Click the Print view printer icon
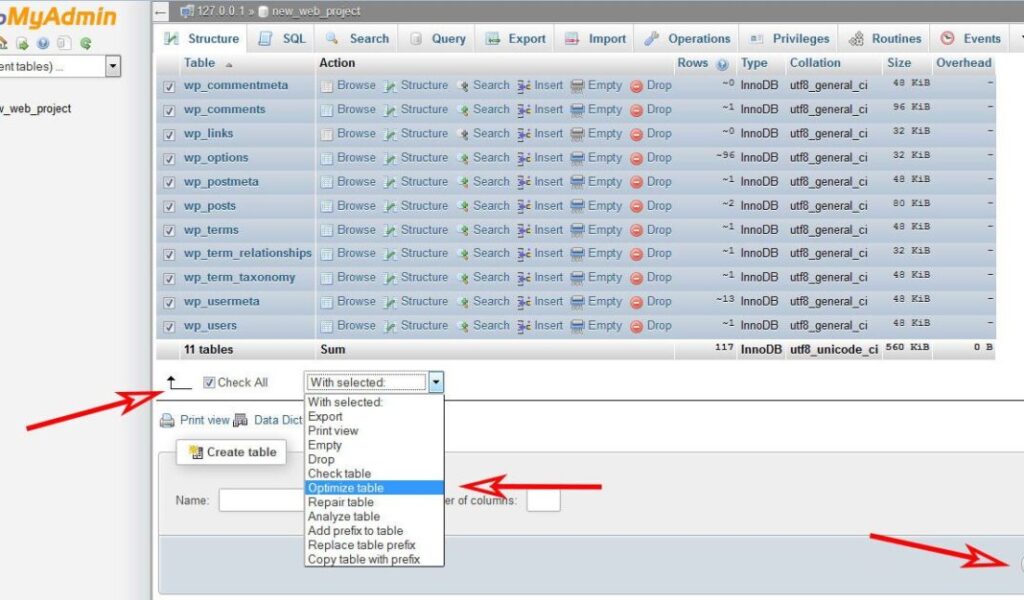 click(x=167, y=419)
